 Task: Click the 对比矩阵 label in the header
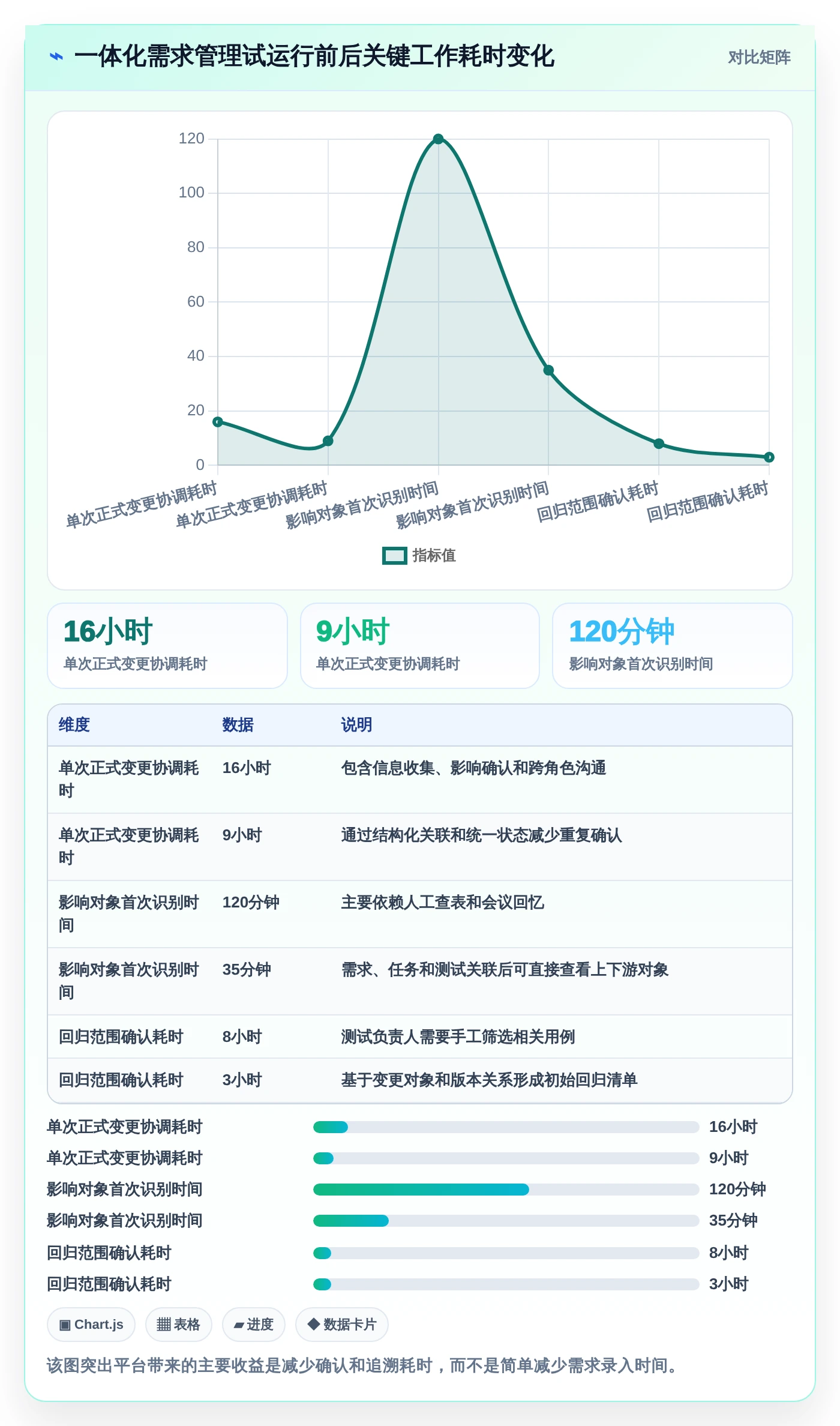759,57
